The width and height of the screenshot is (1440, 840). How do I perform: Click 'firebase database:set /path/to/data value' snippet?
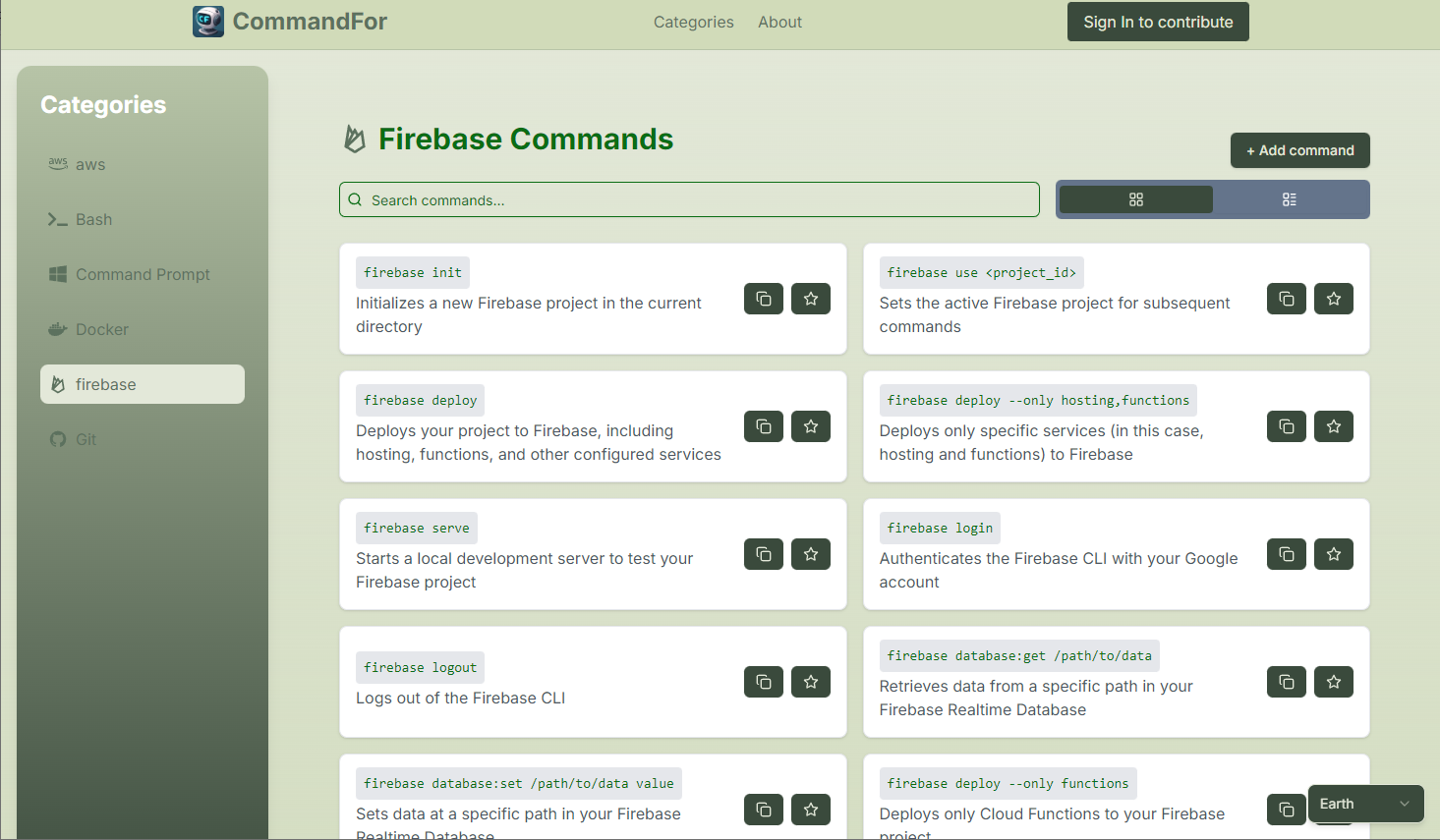519,783
